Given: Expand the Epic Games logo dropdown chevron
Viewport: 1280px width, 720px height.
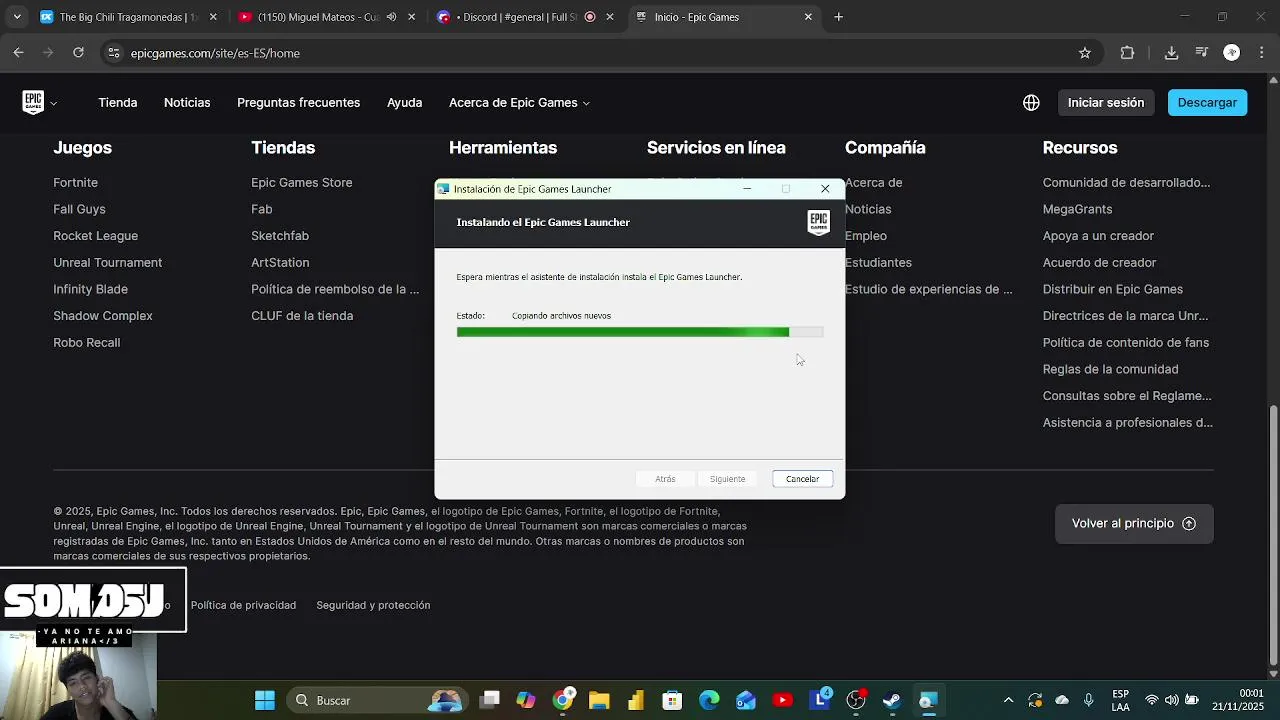Looking at the screenshot, I should 54,103.
